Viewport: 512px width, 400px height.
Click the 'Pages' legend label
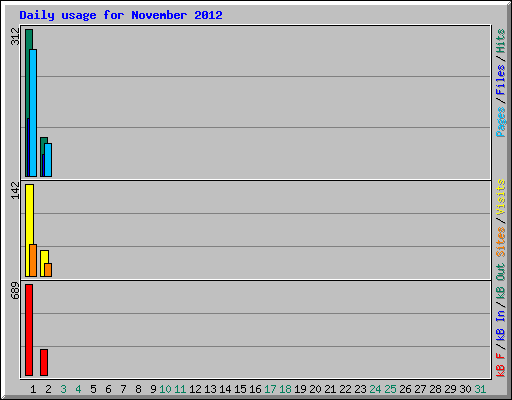click(x=501, y=122)
